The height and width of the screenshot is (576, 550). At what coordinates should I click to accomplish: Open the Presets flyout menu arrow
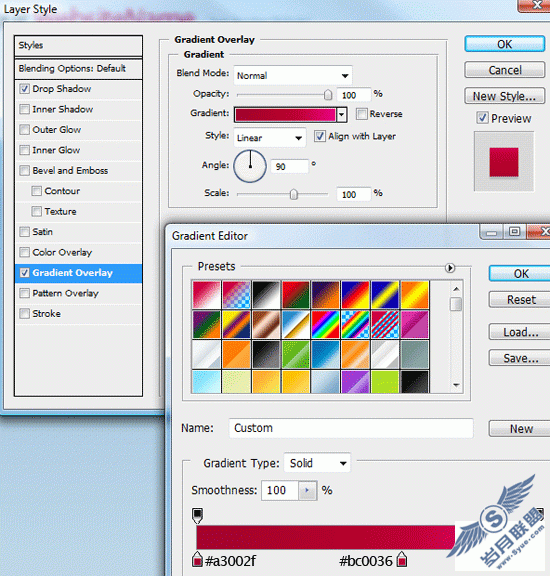pyautogui.click(x=450, y=268)
